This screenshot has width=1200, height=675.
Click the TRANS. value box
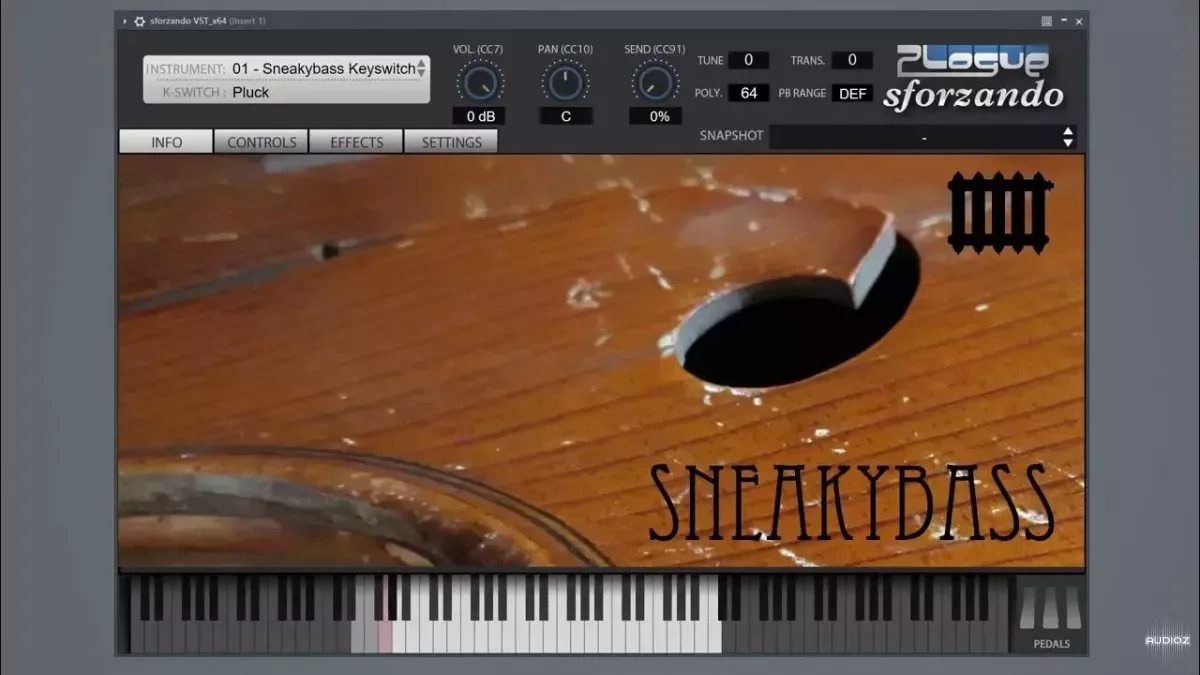pyautogui.click(x=852, y=60)
